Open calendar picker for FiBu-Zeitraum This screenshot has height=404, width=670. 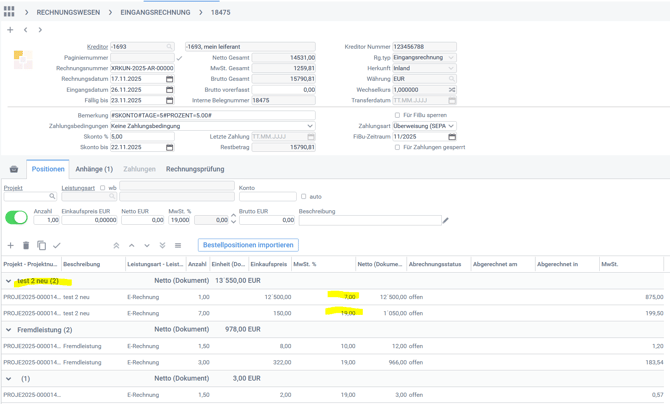point(452,137)
